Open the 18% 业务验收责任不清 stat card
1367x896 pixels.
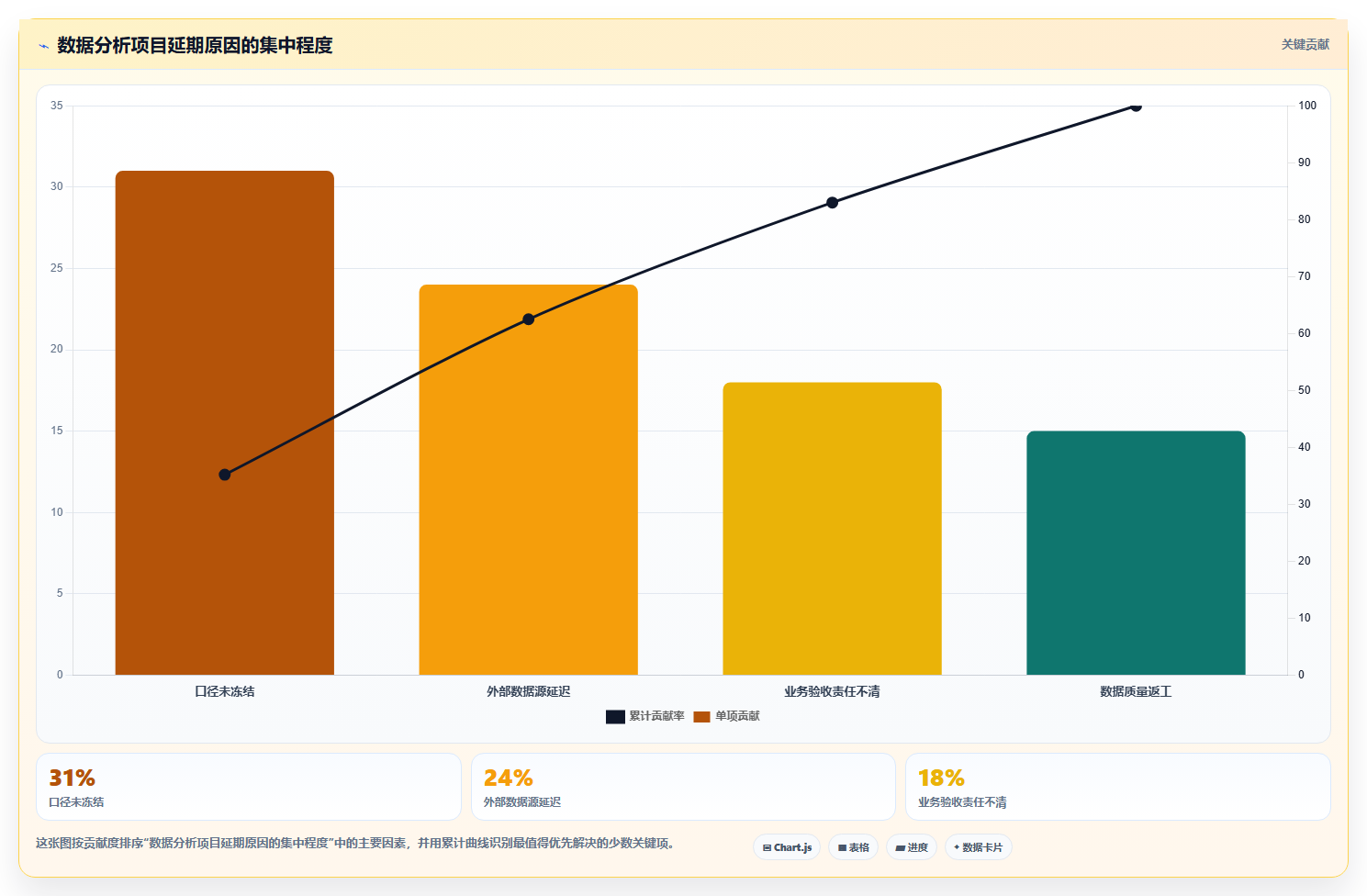pos(1117,787)
